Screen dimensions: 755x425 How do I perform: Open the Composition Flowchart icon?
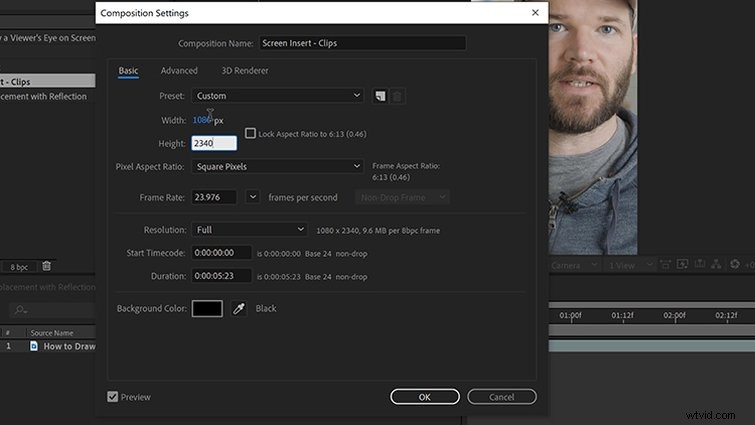(x=716, y=264)
